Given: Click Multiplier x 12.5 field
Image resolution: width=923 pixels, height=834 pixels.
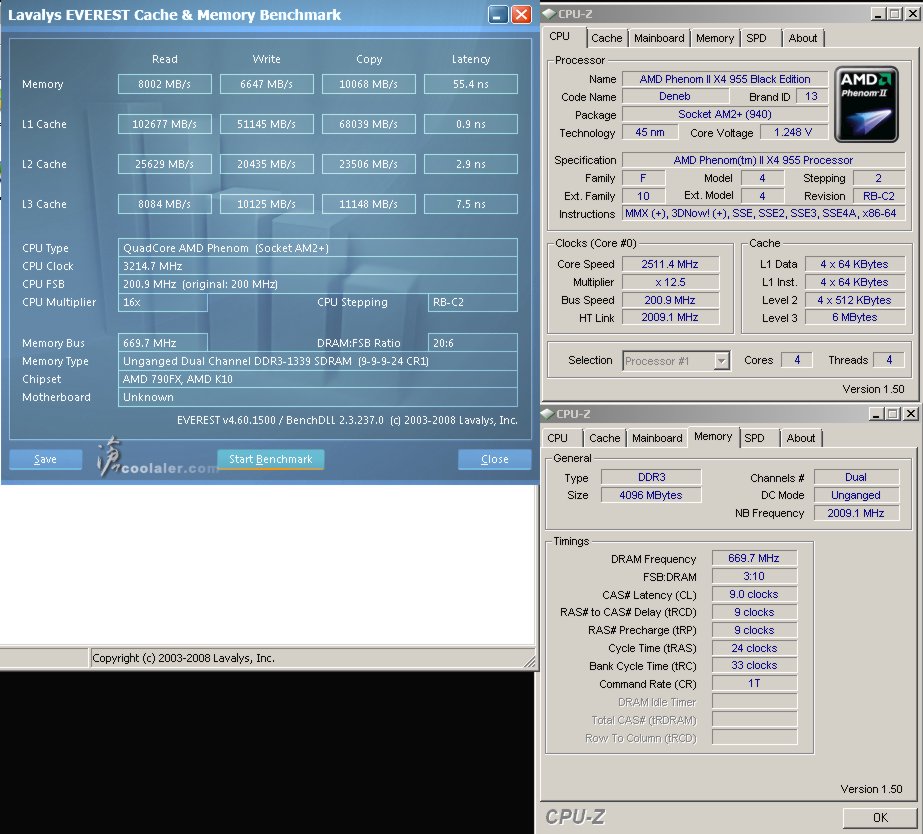Looking at the screenshot, I should (670, 282).
